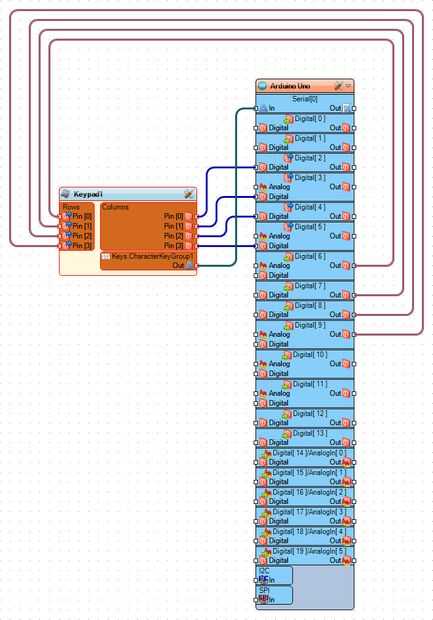Click the Arduino Uno board icon in the header
The height and width of the screenshot is (620, 433).
tap(262, 85)
